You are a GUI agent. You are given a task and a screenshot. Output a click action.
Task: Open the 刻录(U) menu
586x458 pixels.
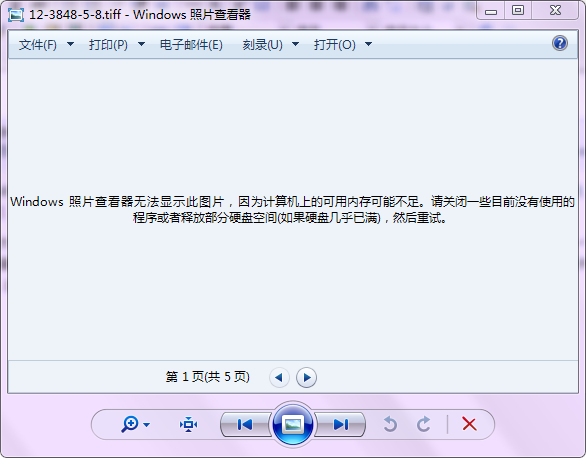click(x=262, y=45)
